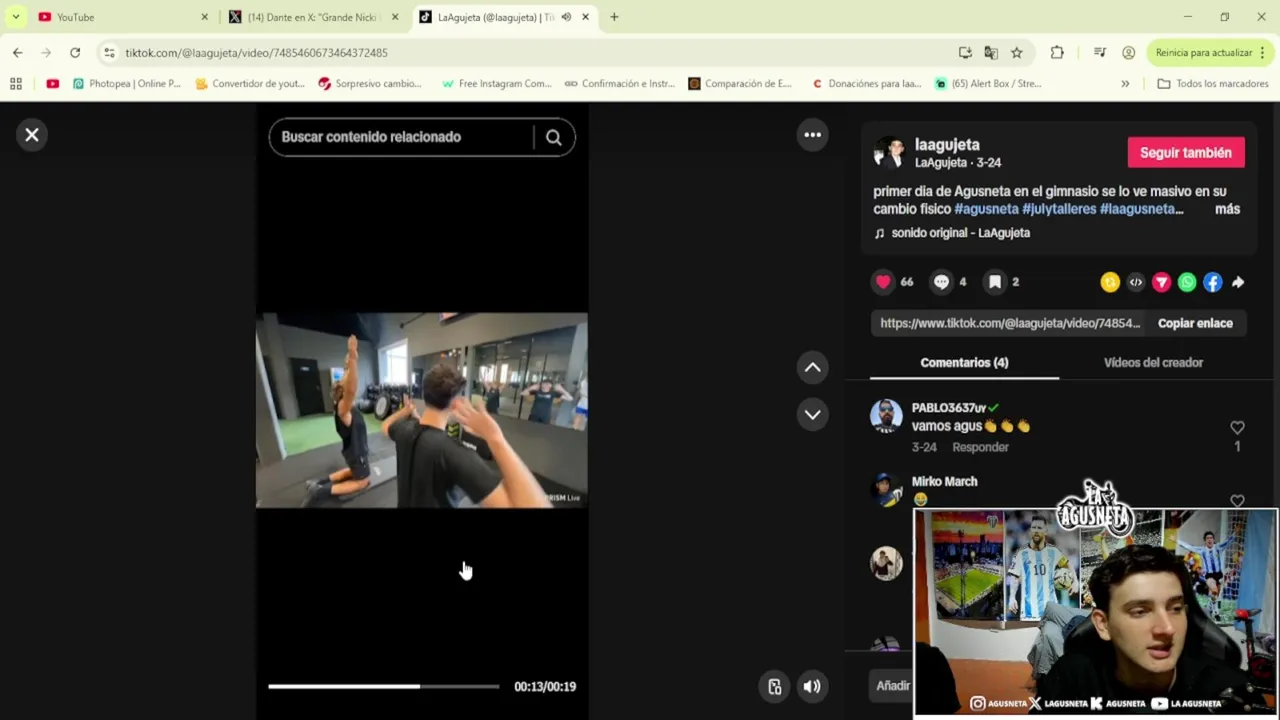Viewport: 1280px width, 720px height.
Task: Close the YouTube browser tab
Action: [205, 17]
